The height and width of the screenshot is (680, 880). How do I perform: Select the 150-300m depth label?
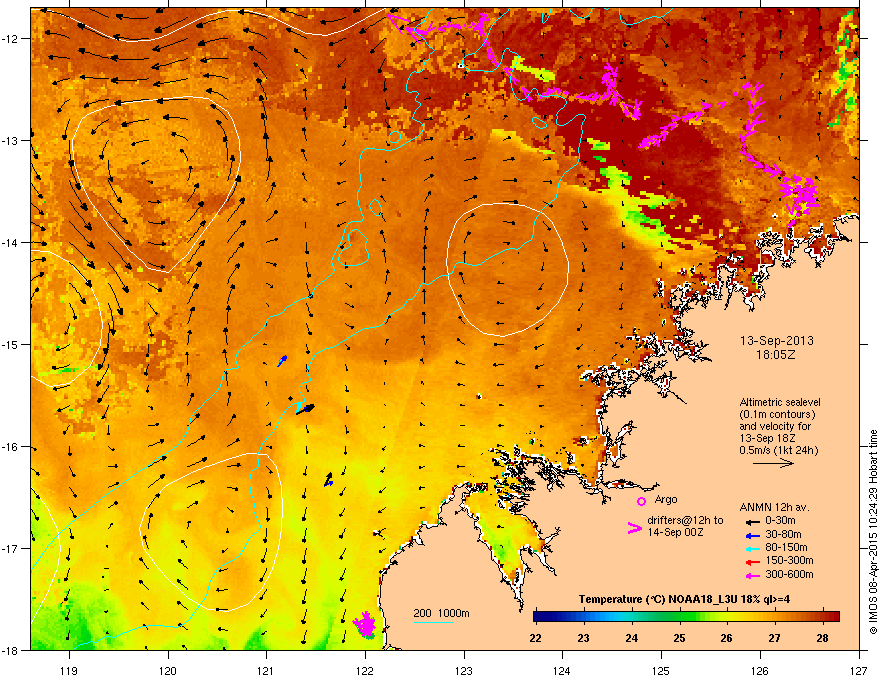789,560
